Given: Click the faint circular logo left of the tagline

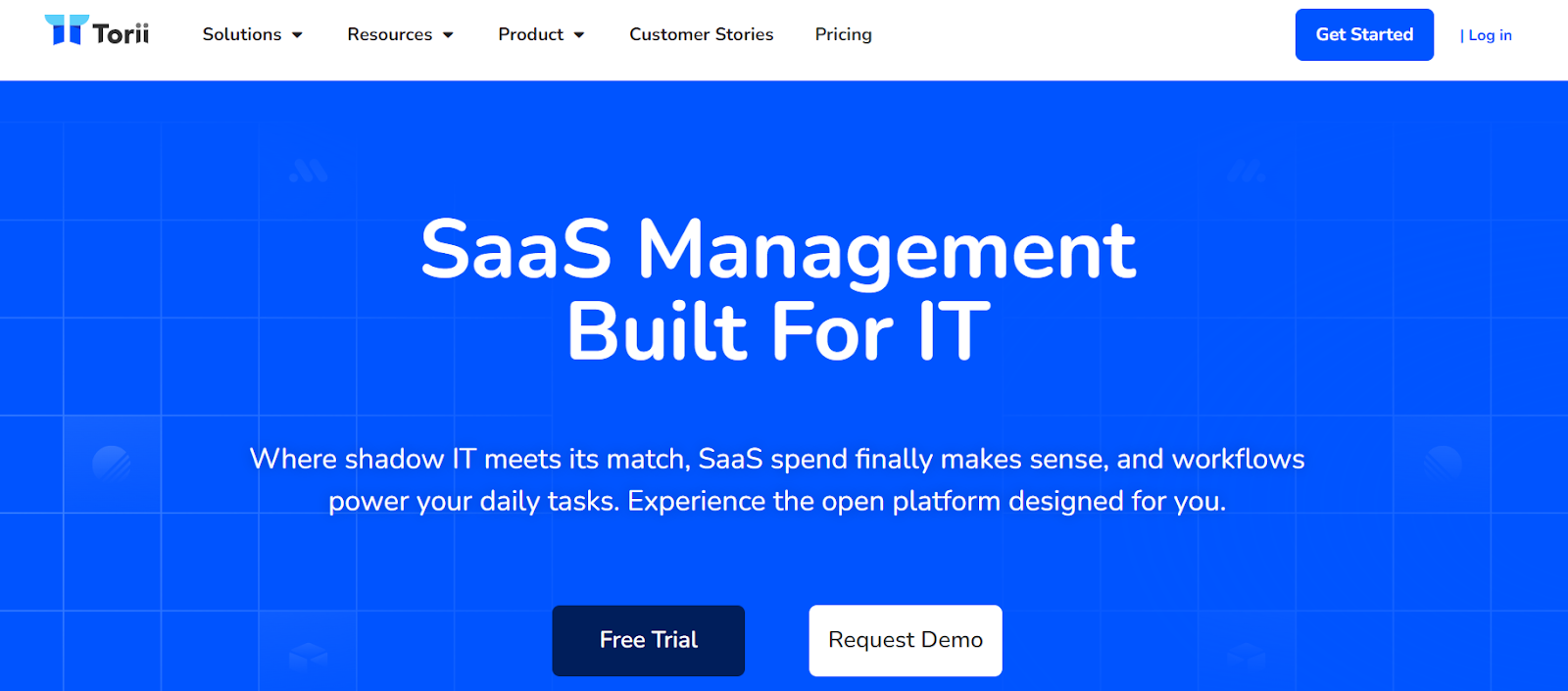Looking at the screenshot, I should (x=111, y=461).
